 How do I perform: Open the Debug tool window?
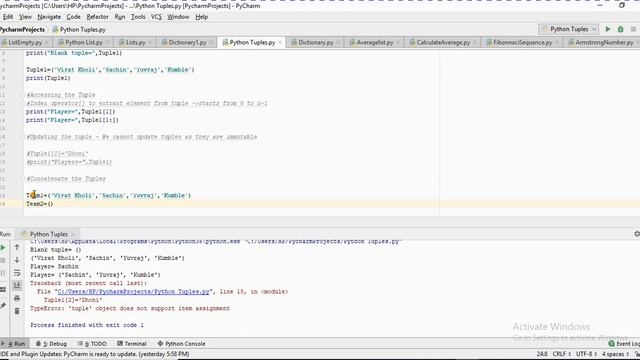(51, 344)
